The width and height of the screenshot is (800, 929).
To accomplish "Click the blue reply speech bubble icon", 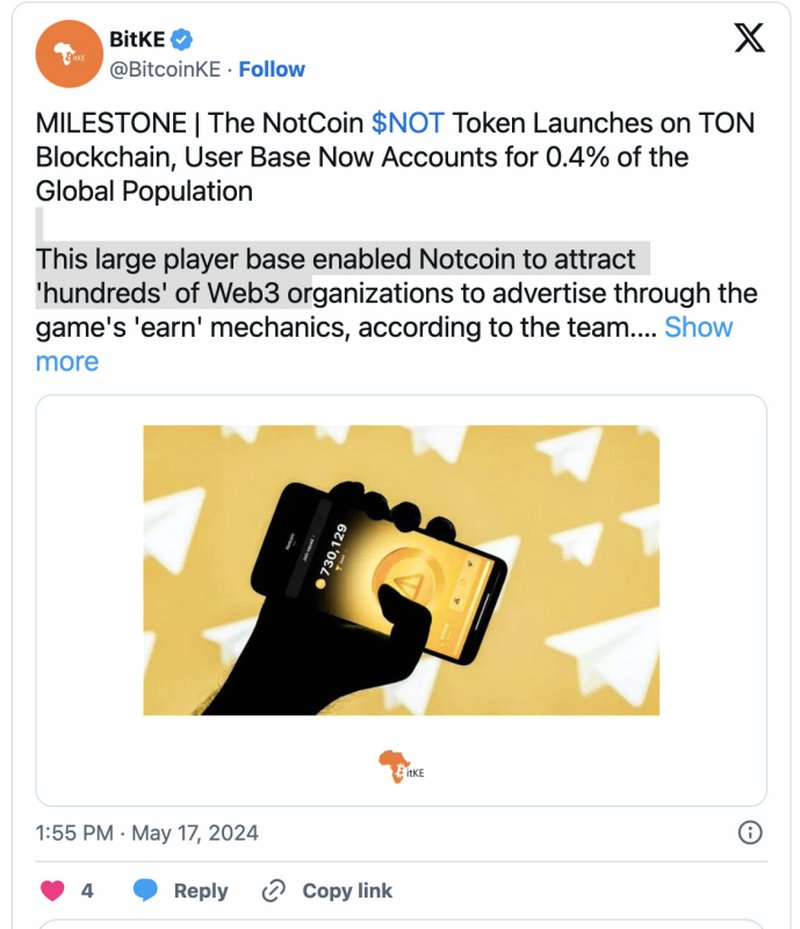I will point(145,890).
